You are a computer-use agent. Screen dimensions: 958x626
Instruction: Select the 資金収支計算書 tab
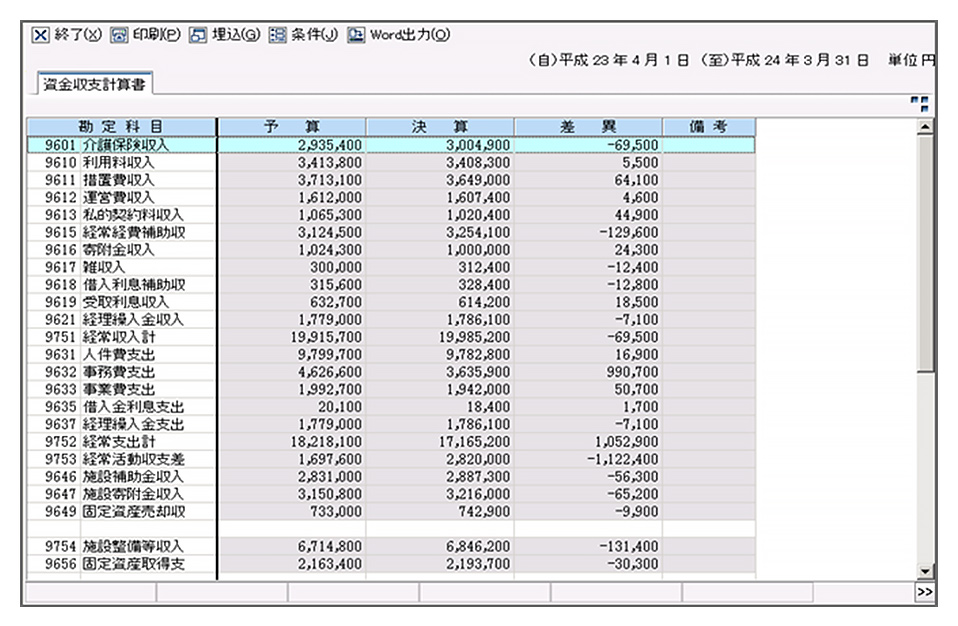pyautogui.click(x=93, y=85)
